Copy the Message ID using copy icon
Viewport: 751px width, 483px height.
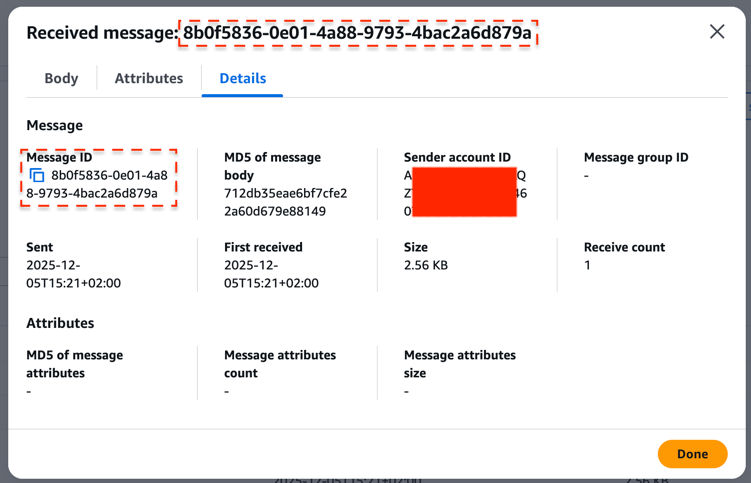pyautogui.click(x=37, y=176)
